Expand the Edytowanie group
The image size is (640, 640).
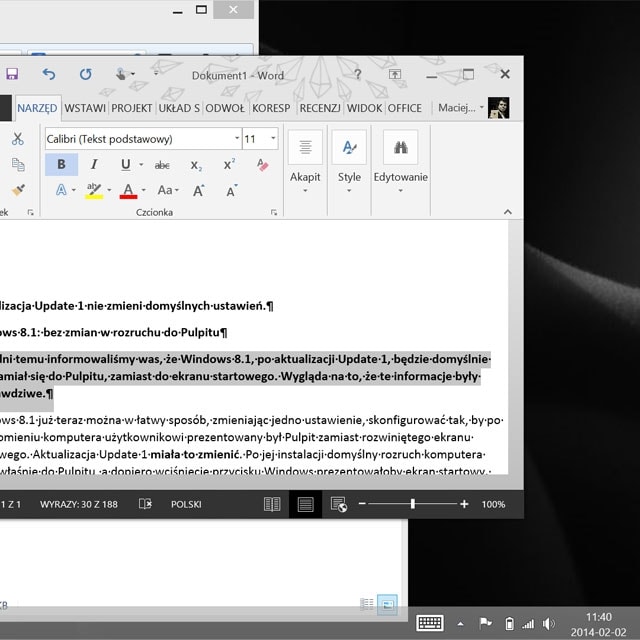[x=400, y=162]
